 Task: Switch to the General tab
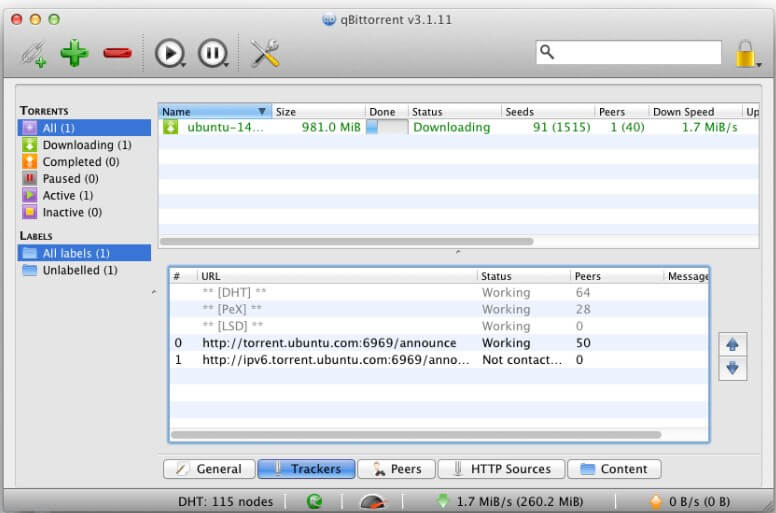pos(209,468)
